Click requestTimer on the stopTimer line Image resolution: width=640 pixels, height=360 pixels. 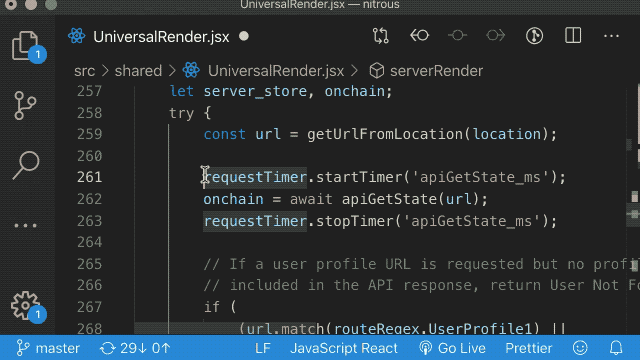[255, 221]
